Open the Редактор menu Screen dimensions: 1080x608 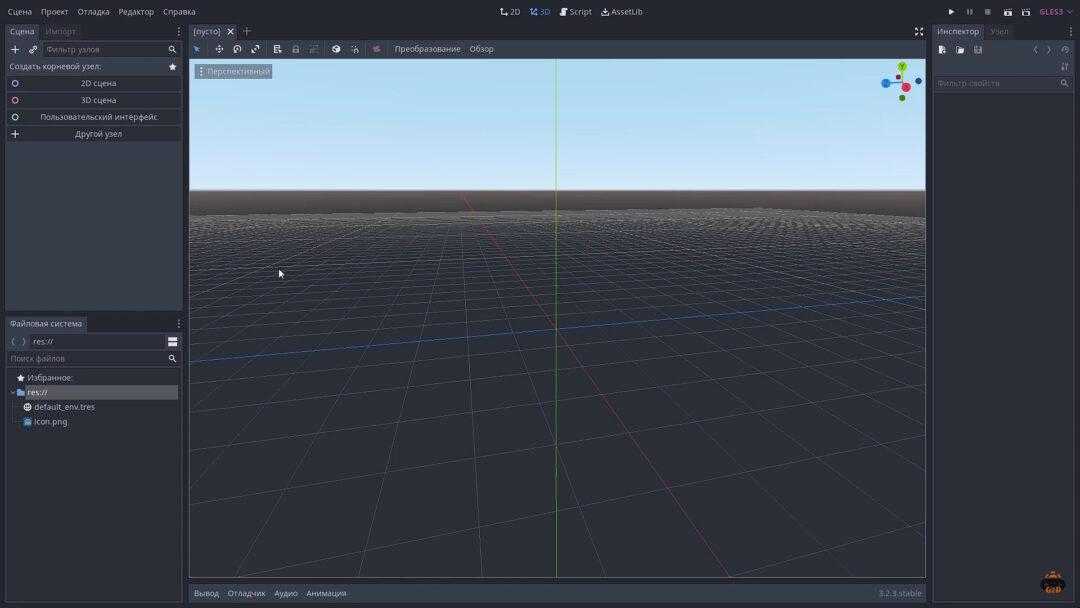pyautogui.click(x=136, y=12)
